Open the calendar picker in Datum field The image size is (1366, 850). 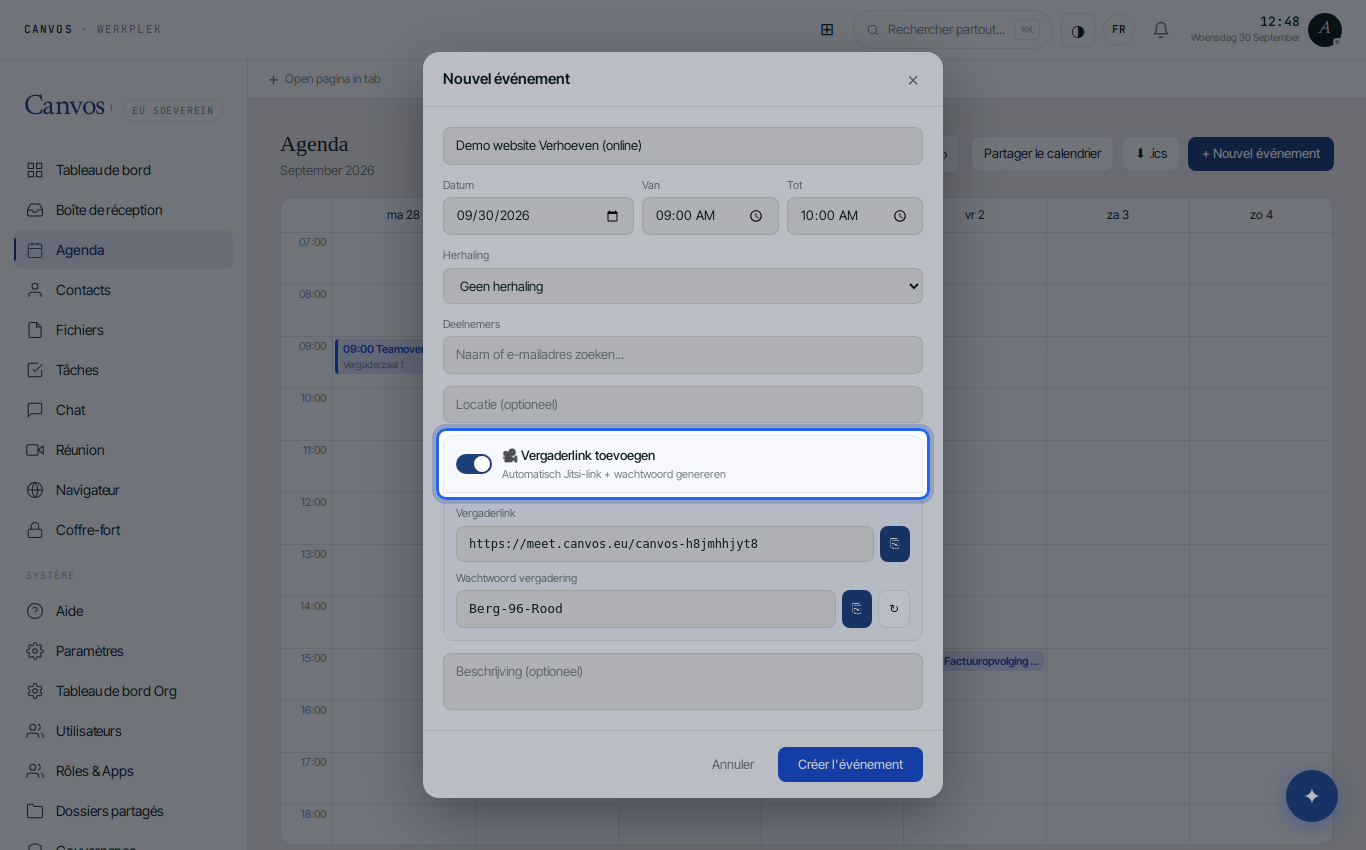coord(613,216)
